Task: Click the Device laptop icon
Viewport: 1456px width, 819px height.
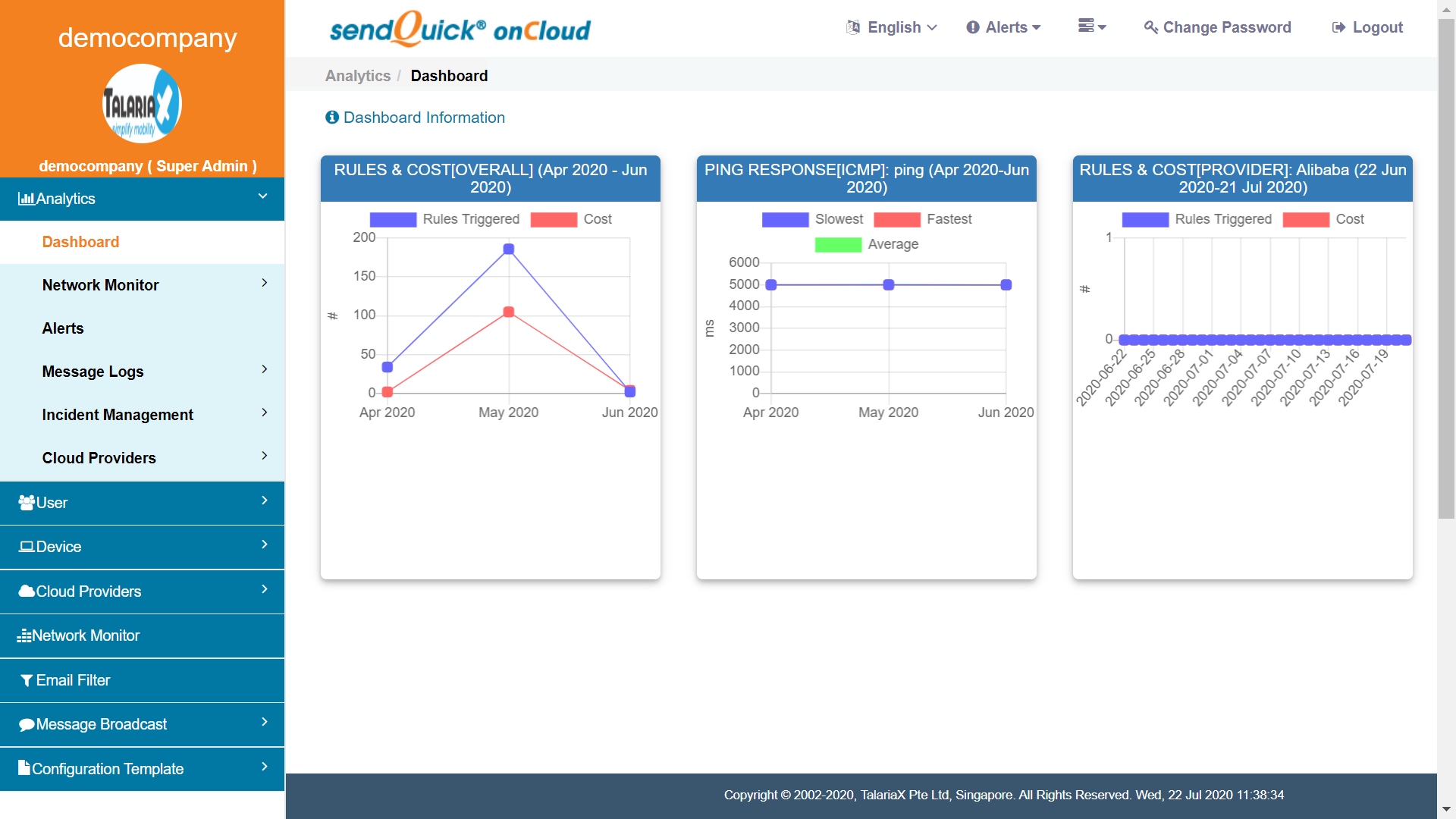Action: tap(27, 547)
